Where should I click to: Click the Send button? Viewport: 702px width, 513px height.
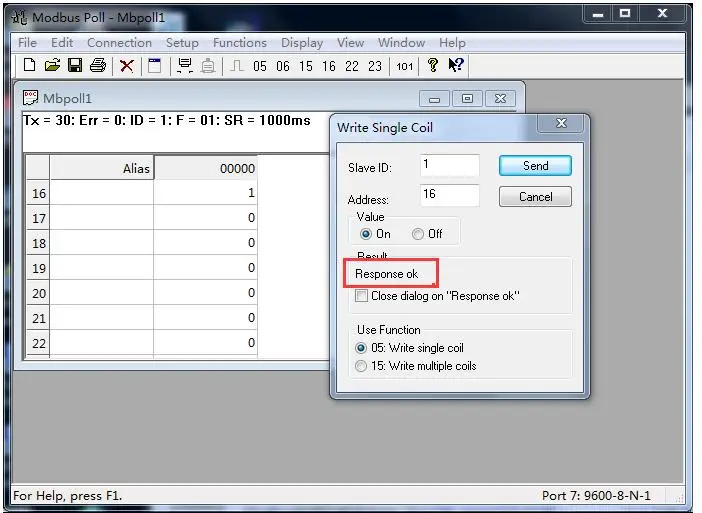[x=535, y=166]
